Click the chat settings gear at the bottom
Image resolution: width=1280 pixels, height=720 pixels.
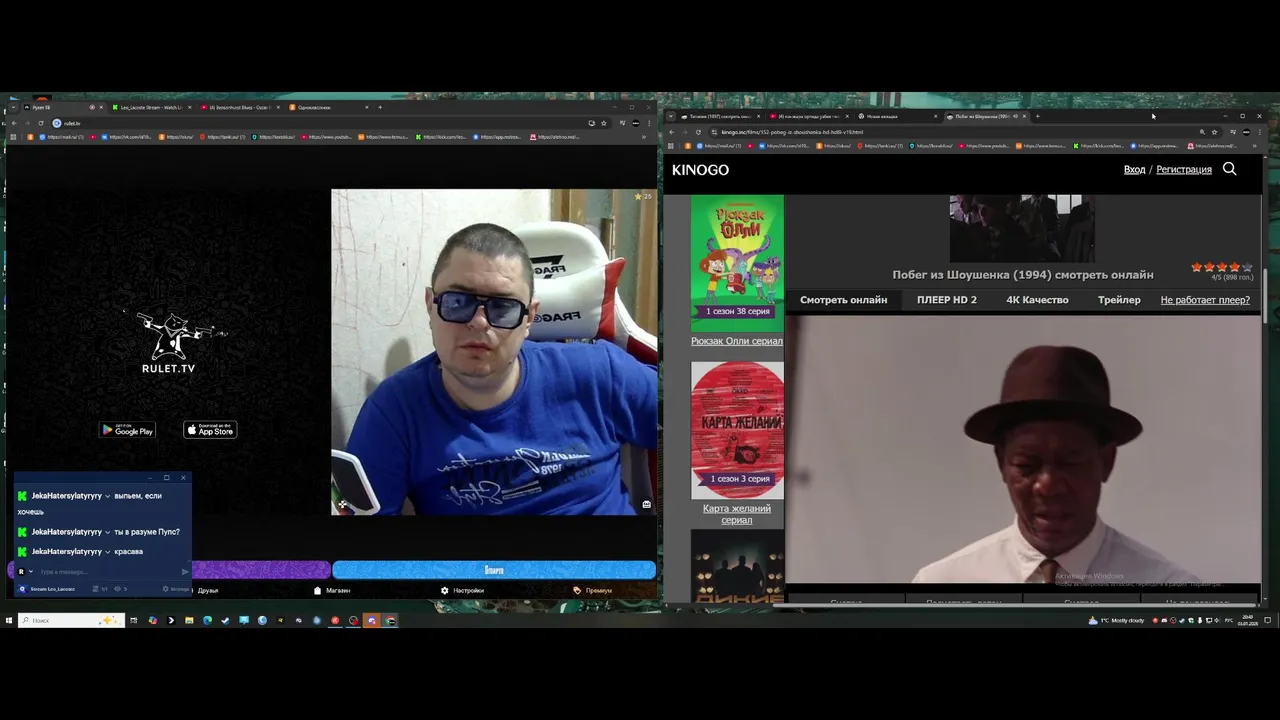pyautogui.click(x=166, y=589)
